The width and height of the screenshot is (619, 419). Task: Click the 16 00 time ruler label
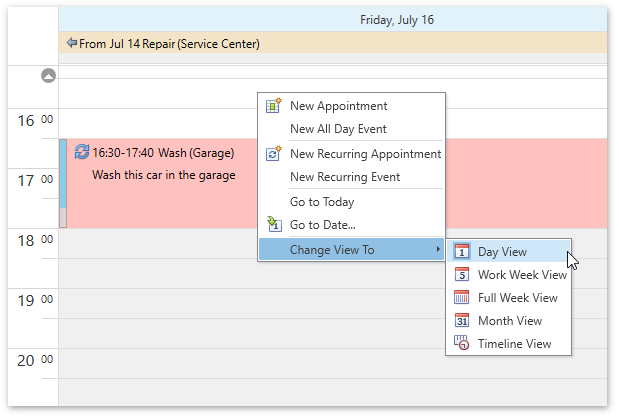point(35,120)
